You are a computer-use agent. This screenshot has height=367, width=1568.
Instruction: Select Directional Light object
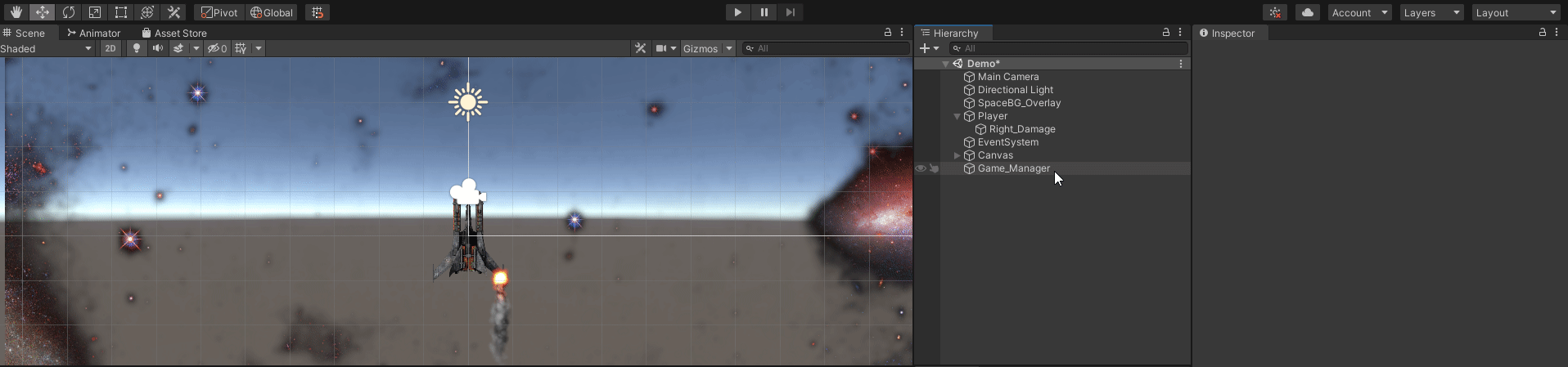pyautogui.click(x=1015, y=90)
